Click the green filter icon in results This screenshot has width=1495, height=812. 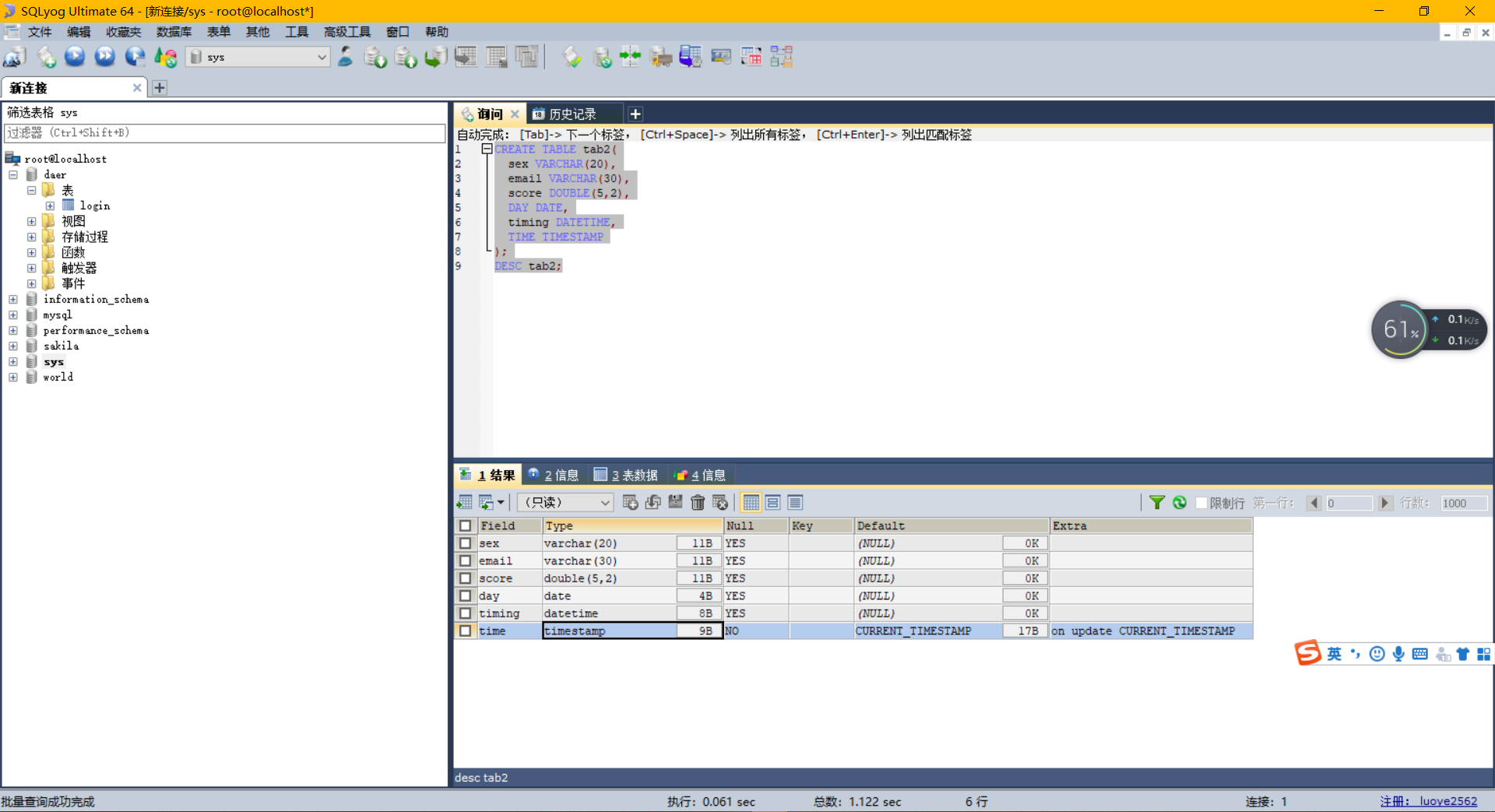[1157, 503]
